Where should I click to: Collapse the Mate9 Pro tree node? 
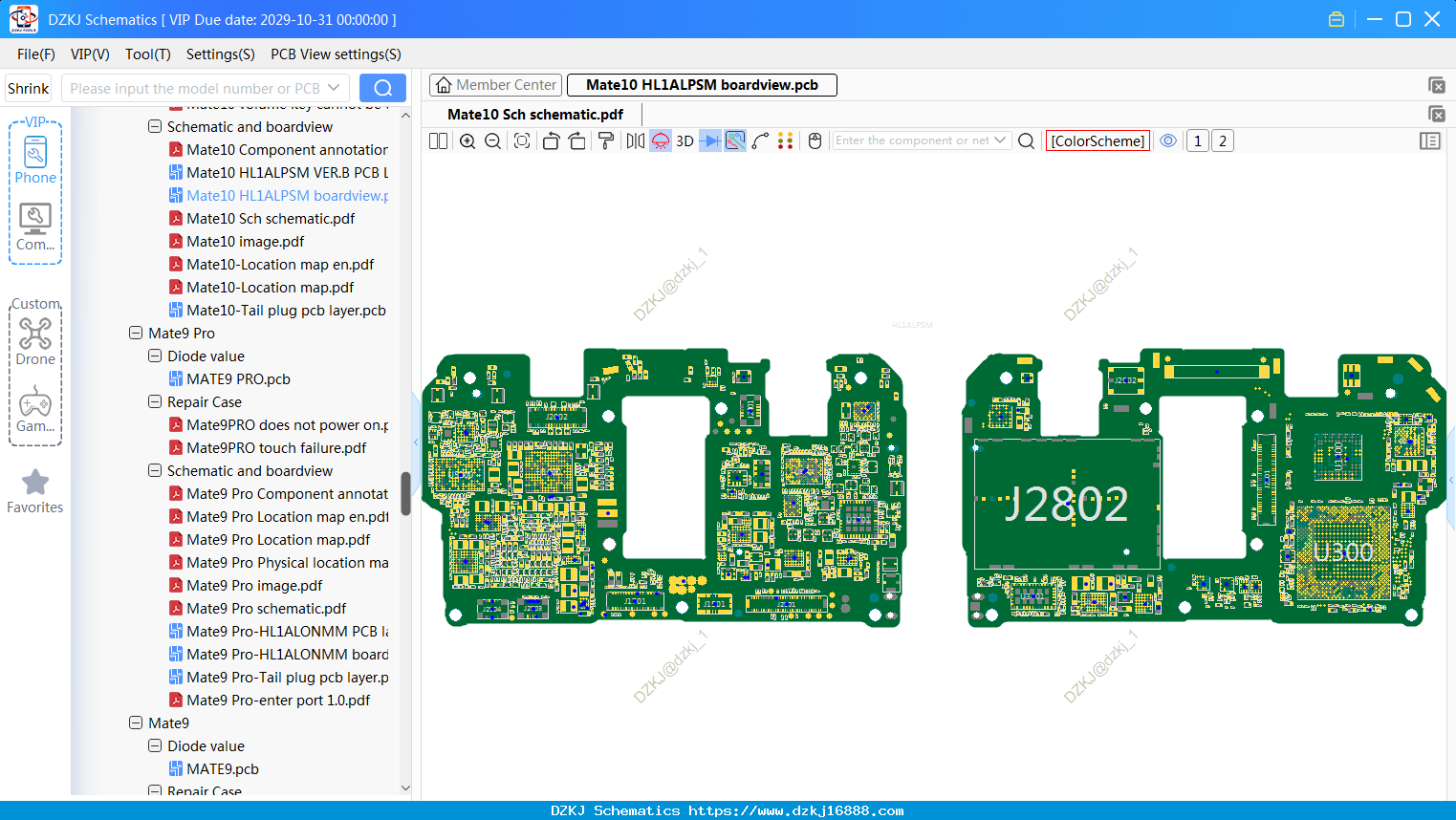coord(136,334)
